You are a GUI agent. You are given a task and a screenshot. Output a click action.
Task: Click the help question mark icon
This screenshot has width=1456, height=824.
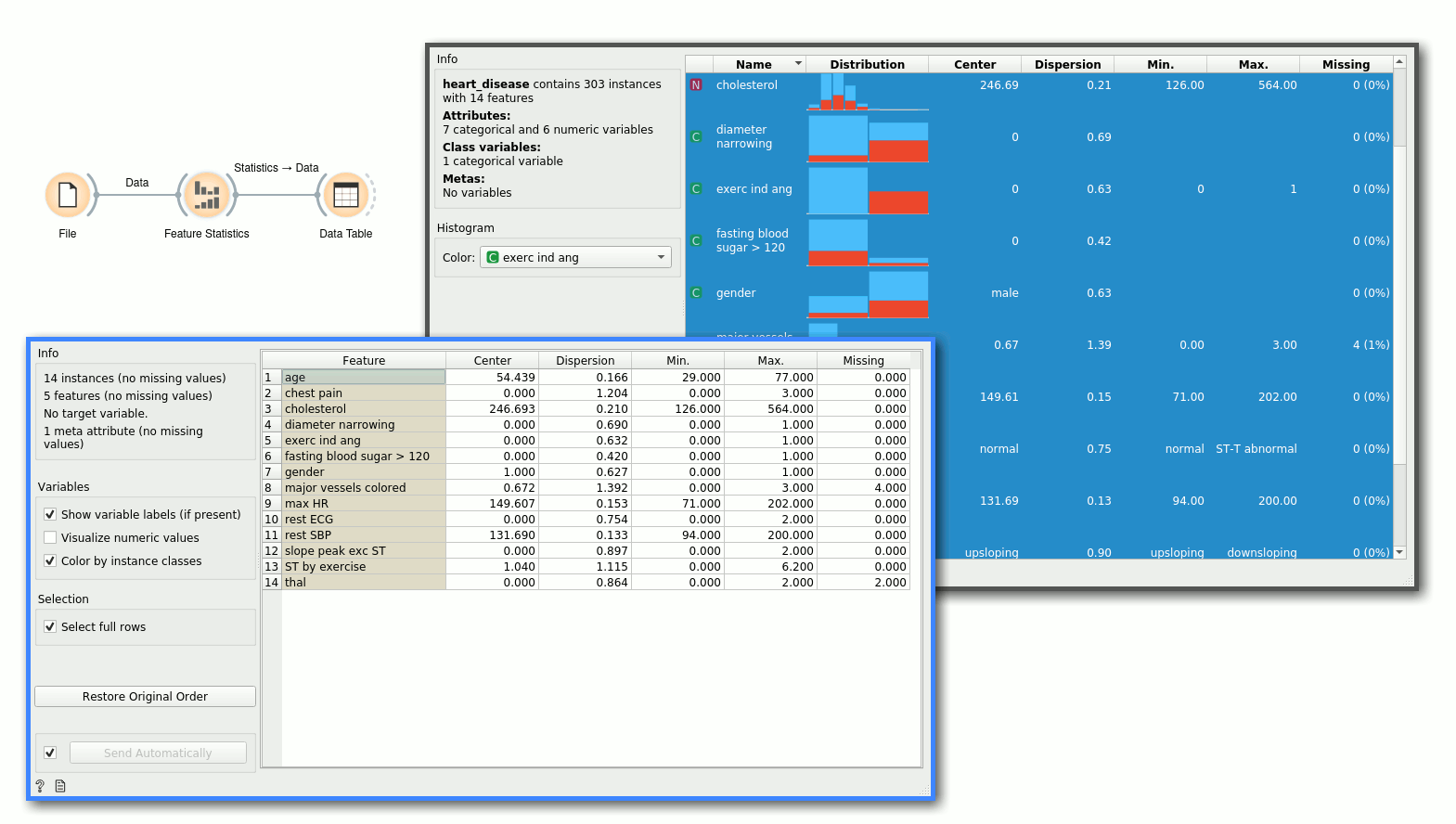click(40, 786)
